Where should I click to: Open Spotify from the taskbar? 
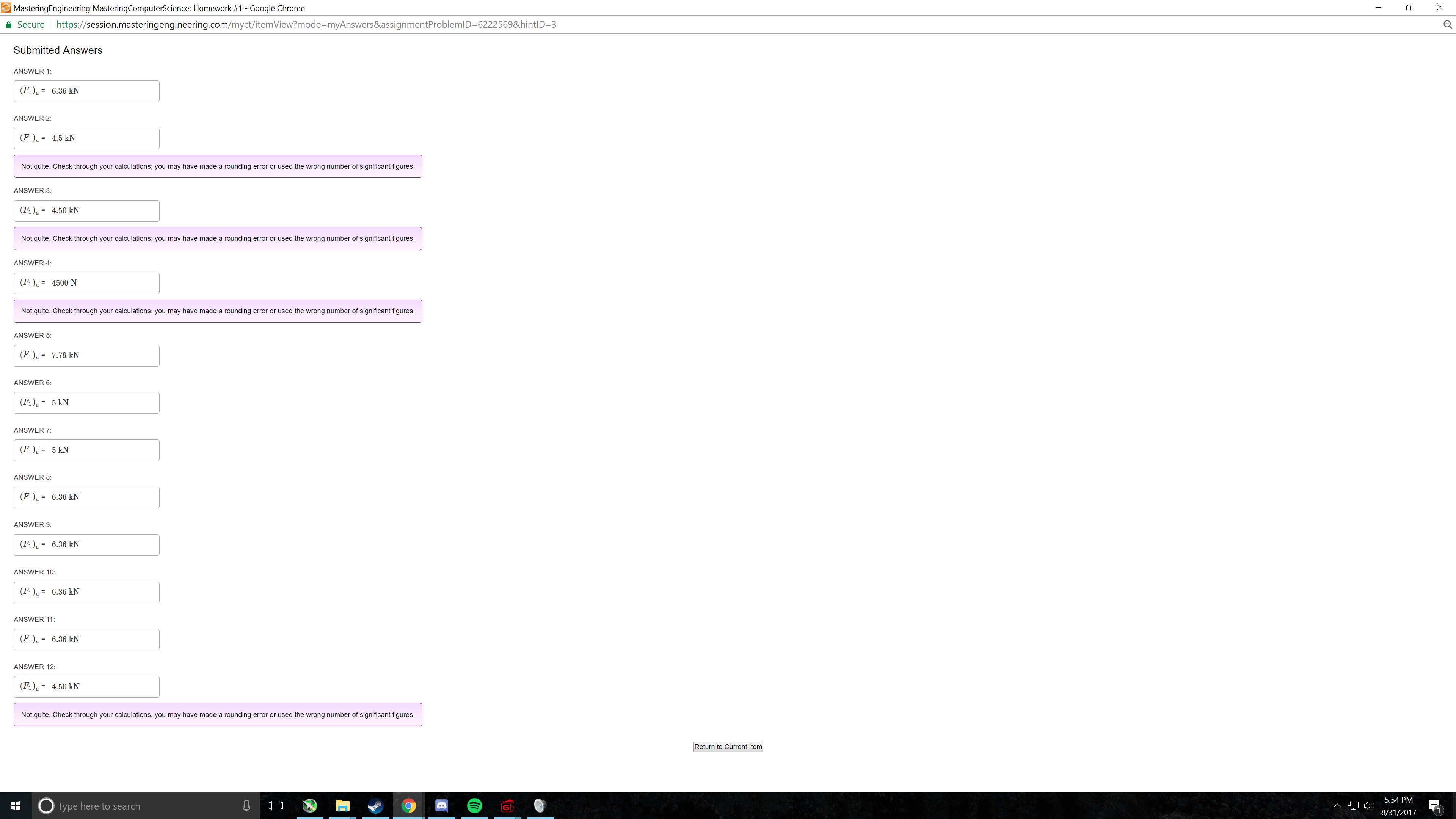click(475, 805)
